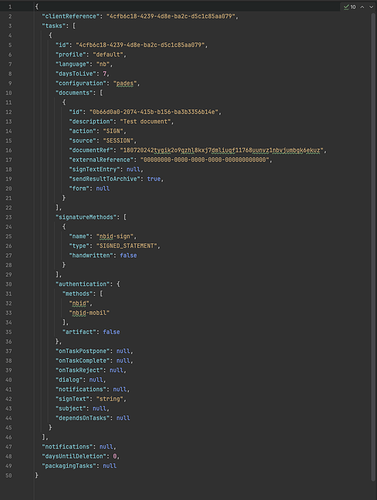Click opening bracket of "methods" array
The image size is (377, 500).
click(x=101, y=294)
